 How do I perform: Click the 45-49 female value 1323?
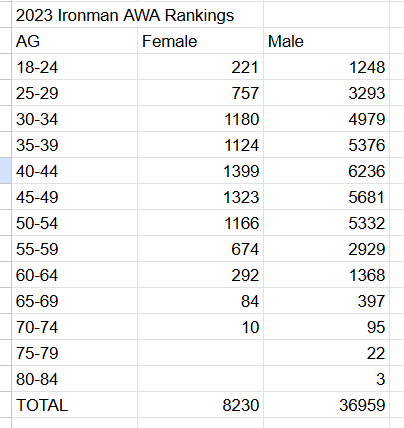click(x=200, y=197)
